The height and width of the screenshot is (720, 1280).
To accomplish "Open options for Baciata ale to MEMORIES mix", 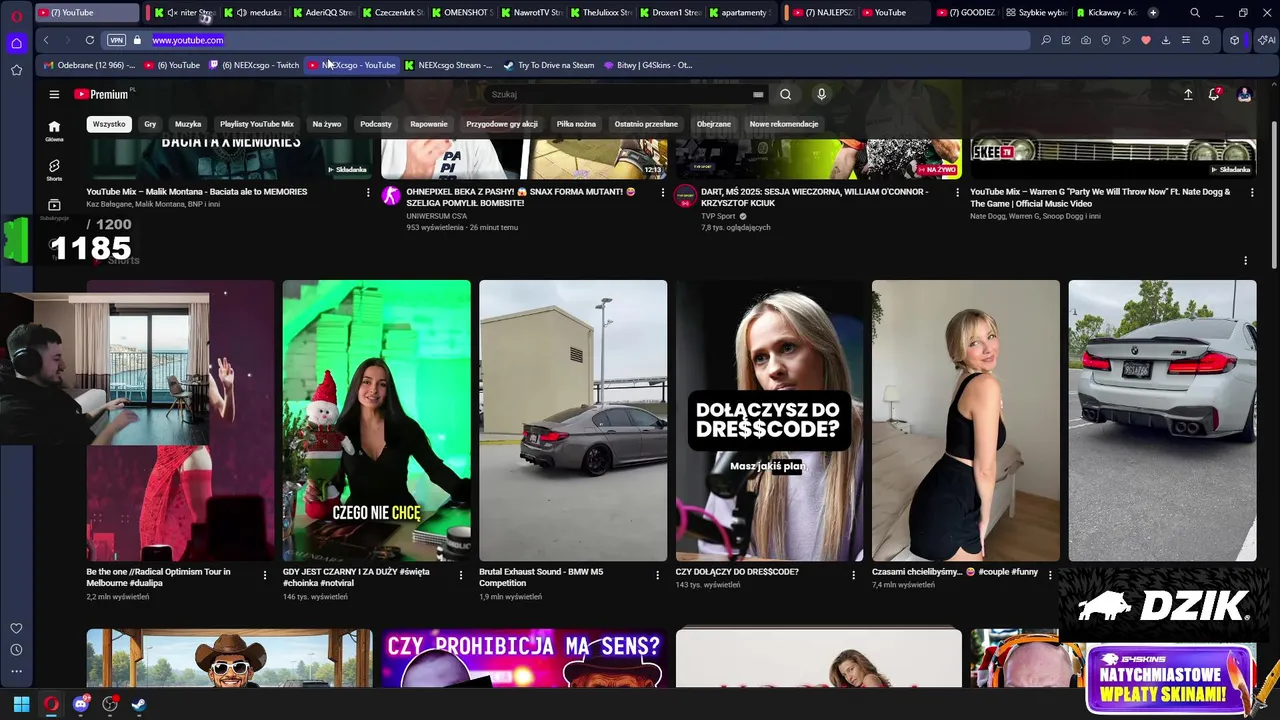I will 368,192.
